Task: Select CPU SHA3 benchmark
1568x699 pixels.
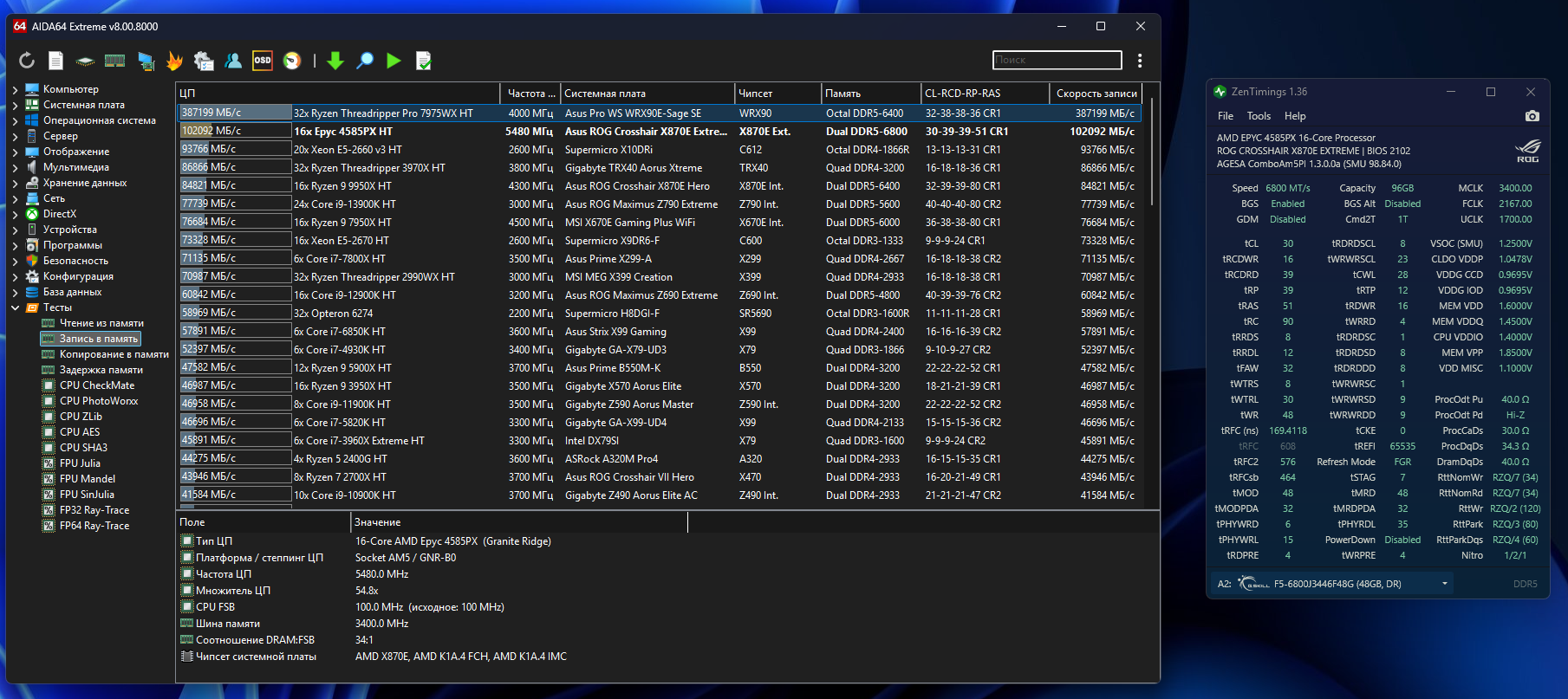Action: 83,448
